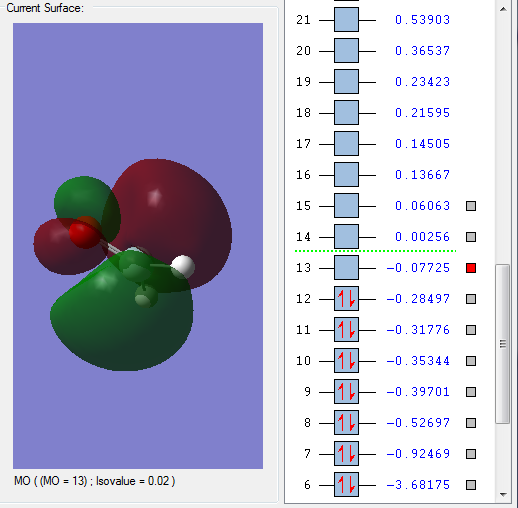Click the orbital list scrollbar thumb
This screenshot has width=518, height=508.
[503, 344]
